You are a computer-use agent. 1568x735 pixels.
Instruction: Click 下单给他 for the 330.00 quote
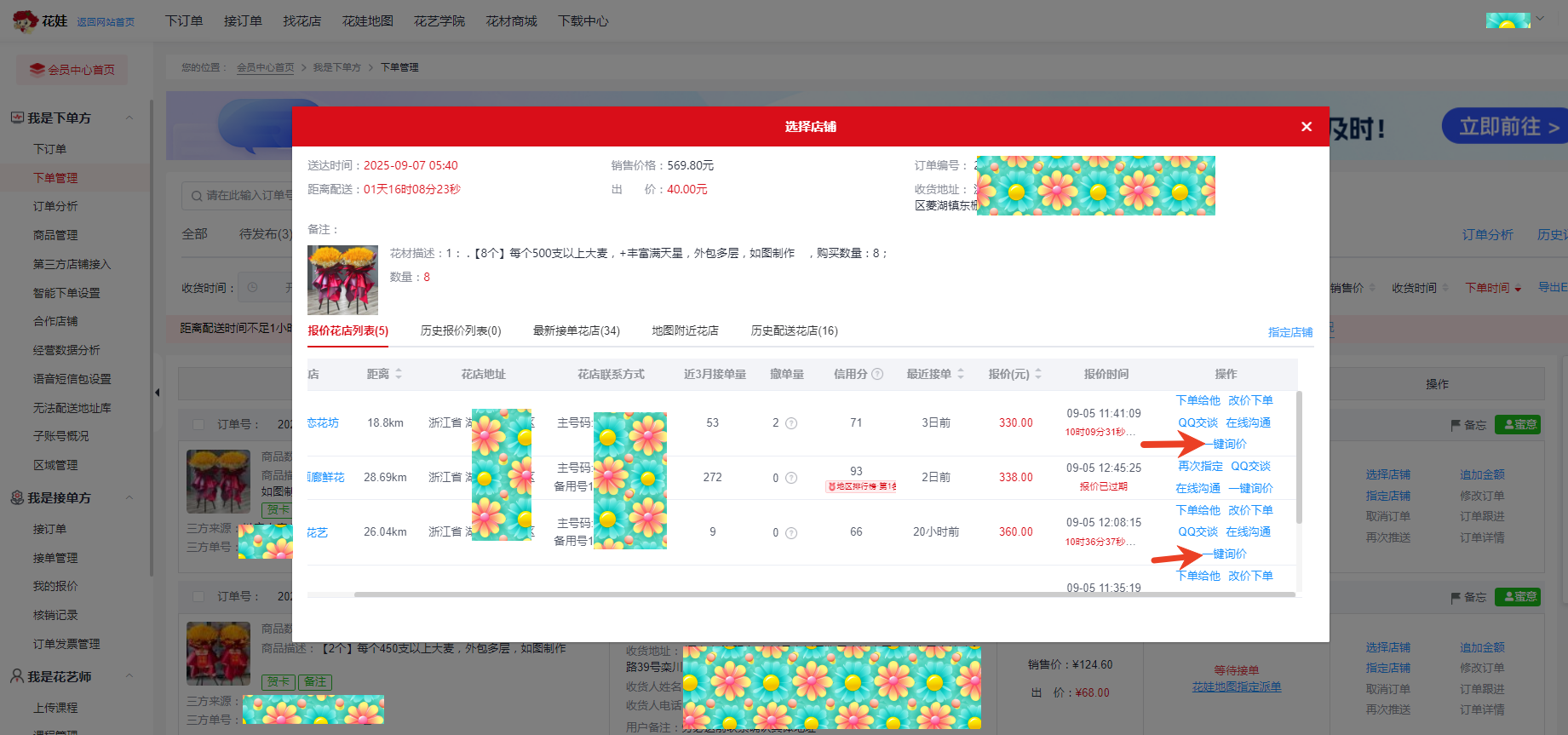[x=1198, y=400]
